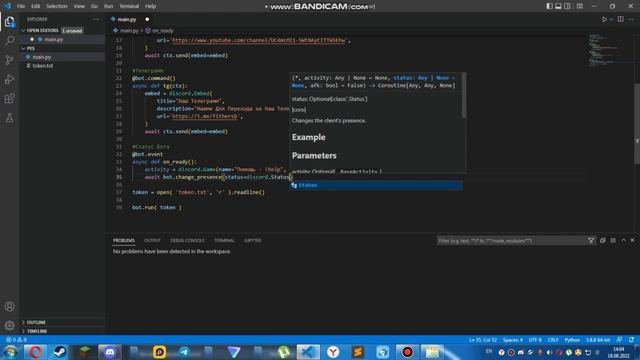
Task: Open the Run and Debug view
Action: click(9, 79)
